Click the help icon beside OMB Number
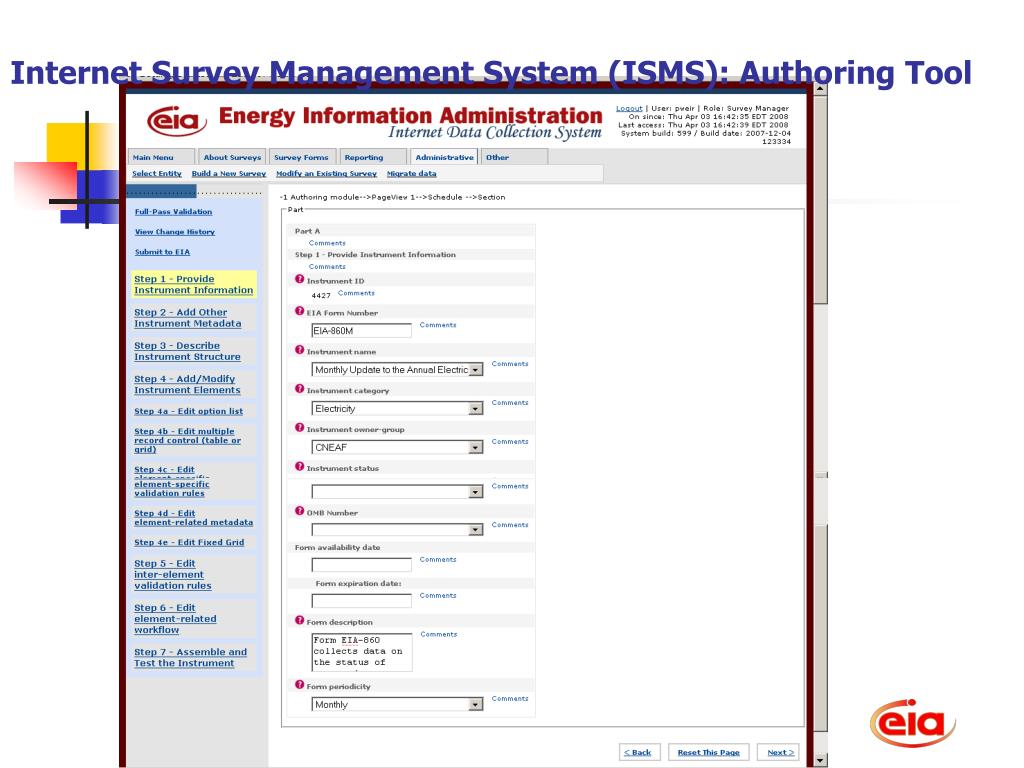Screen dimensions: 1024x768 (x=300, y=511)
